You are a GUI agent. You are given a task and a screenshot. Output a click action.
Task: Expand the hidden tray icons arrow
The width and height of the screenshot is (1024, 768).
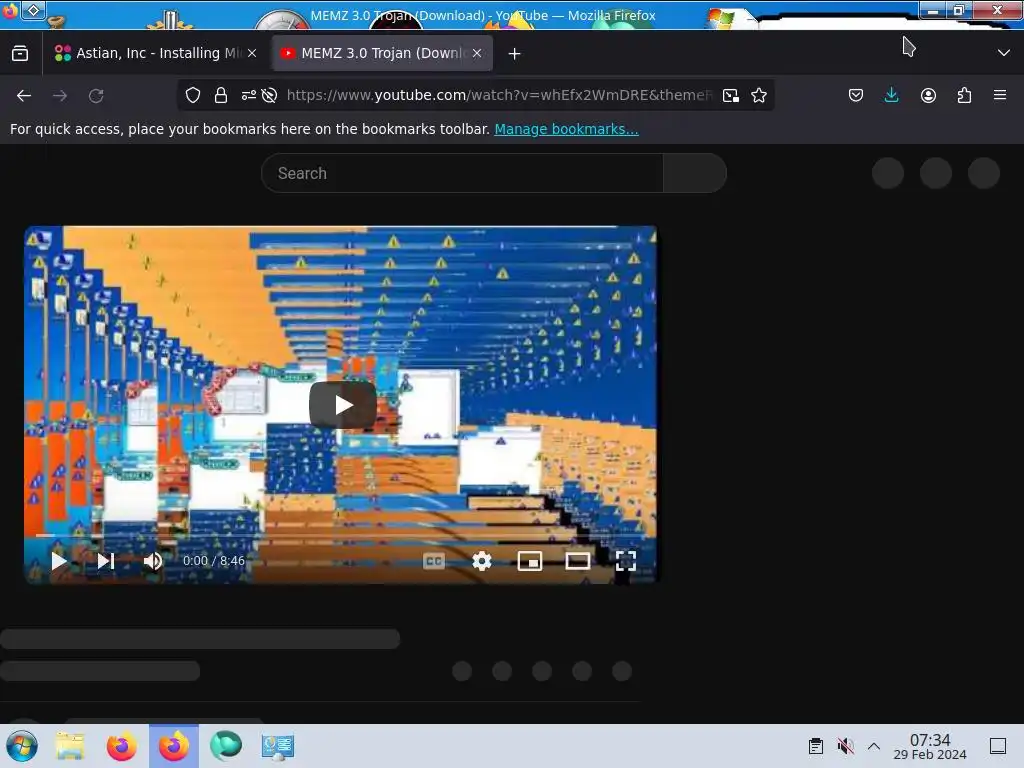[x=874, y=746]
